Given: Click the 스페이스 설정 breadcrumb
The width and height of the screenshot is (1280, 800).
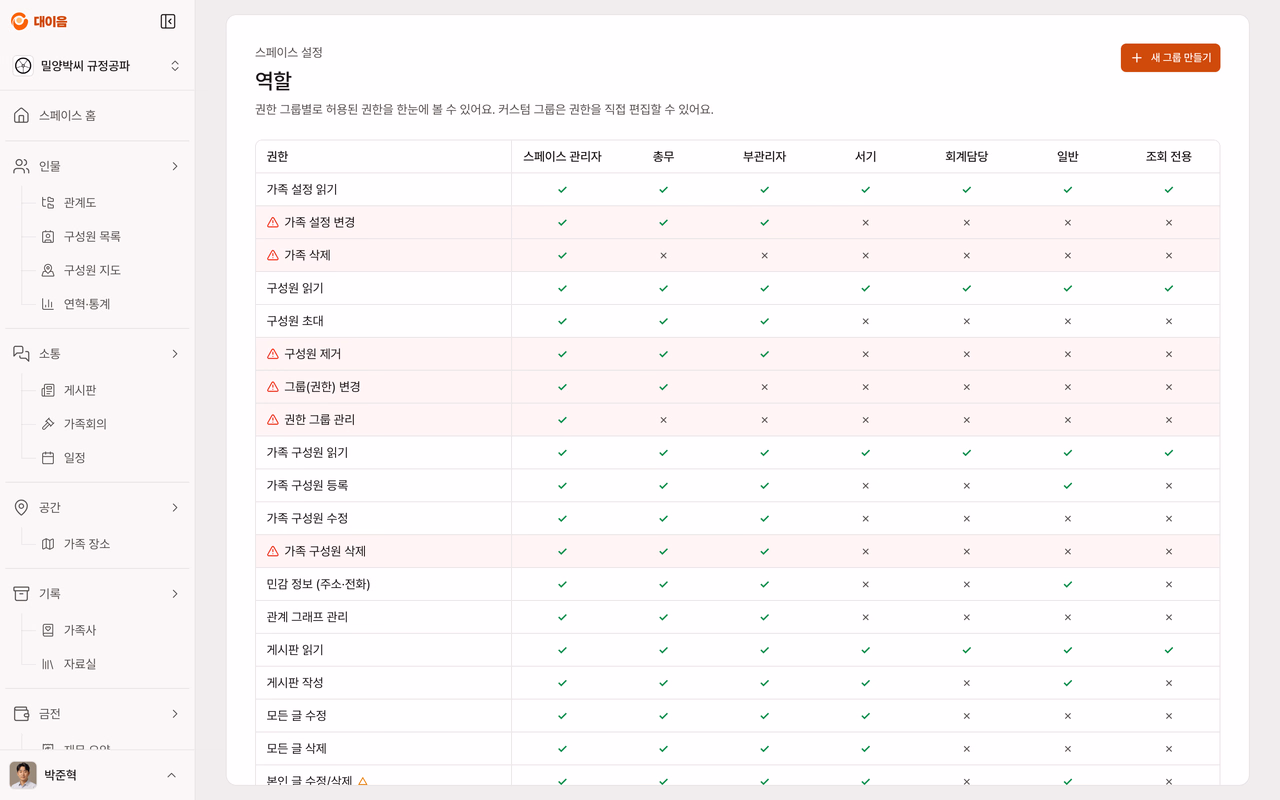Looking at the screenshot, I should coord(289,52).
